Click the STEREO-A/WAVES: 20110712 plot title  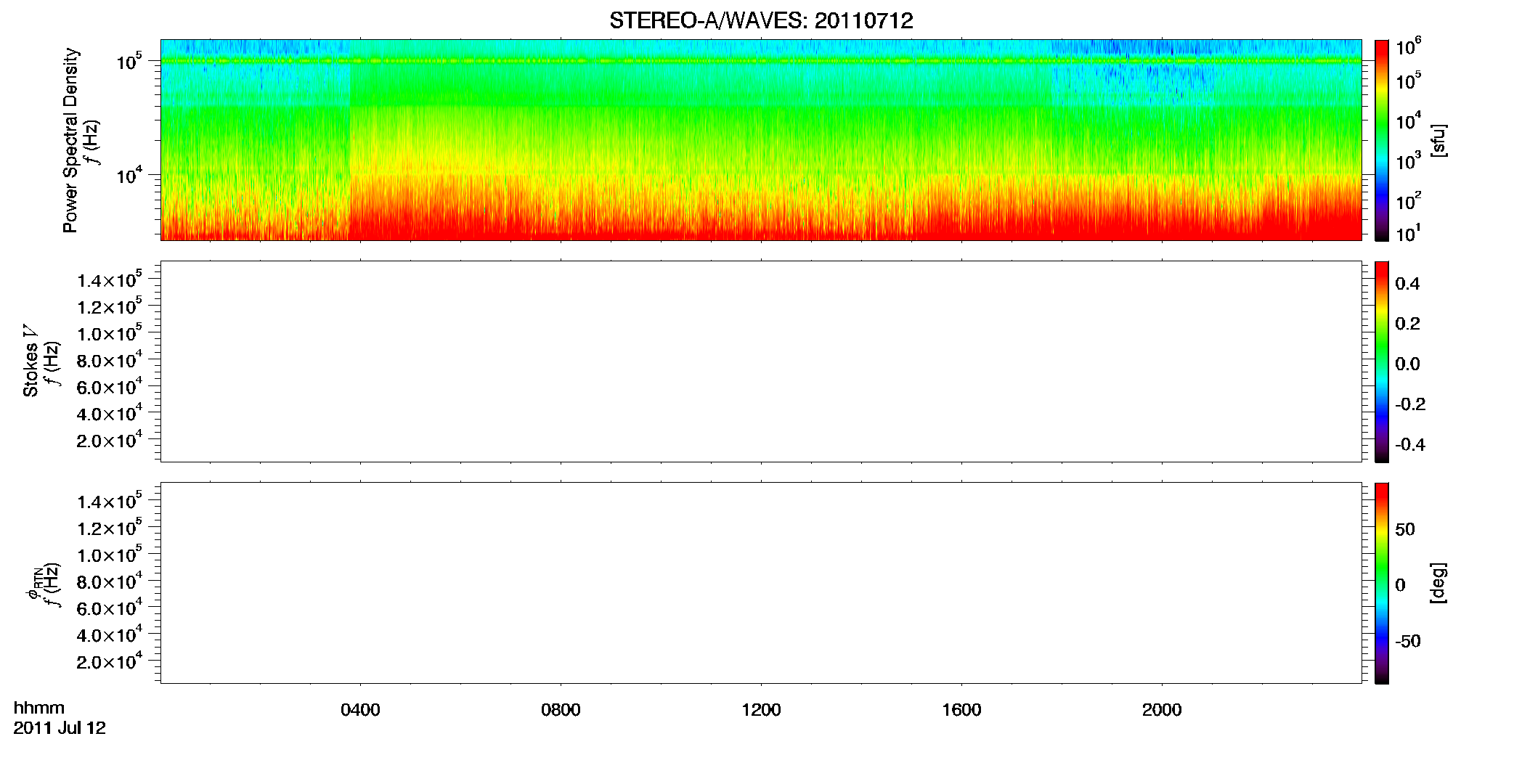[x=761, y=21]
